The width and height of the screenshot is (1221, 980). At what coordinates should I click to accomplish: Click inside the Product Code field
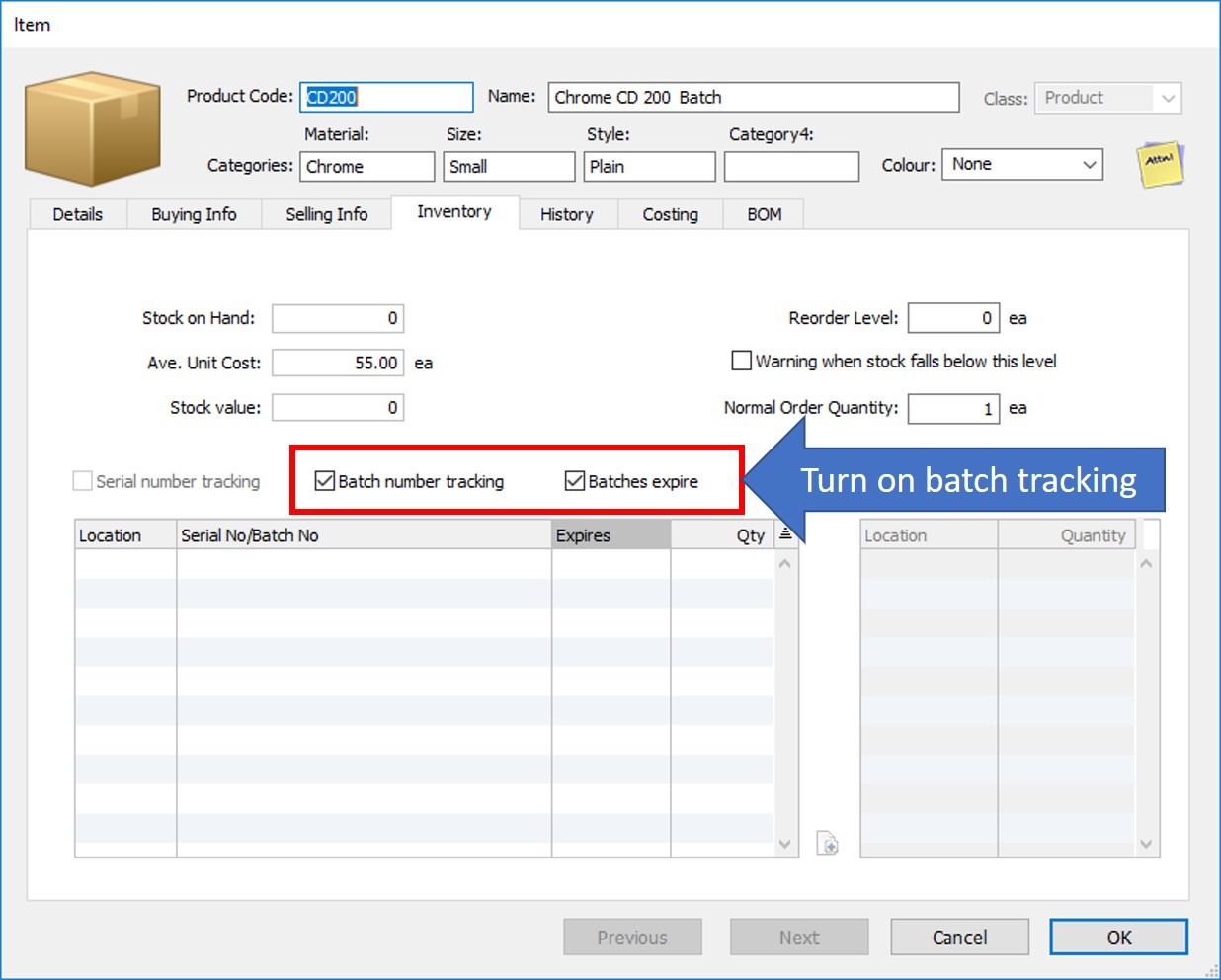coord(385,97)
